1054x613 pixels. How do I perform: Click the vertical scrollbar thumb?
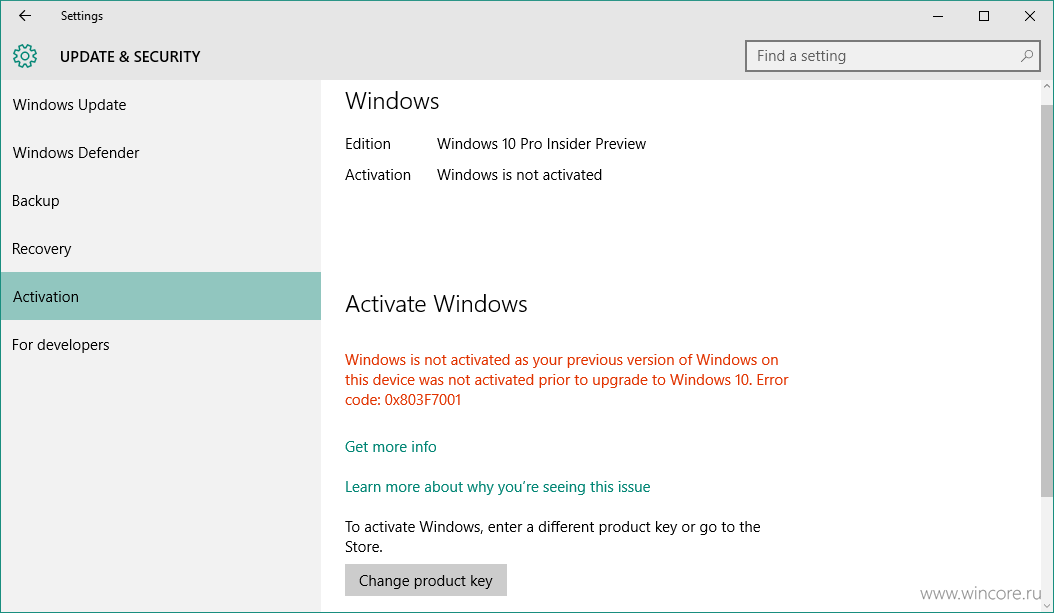1047,300
